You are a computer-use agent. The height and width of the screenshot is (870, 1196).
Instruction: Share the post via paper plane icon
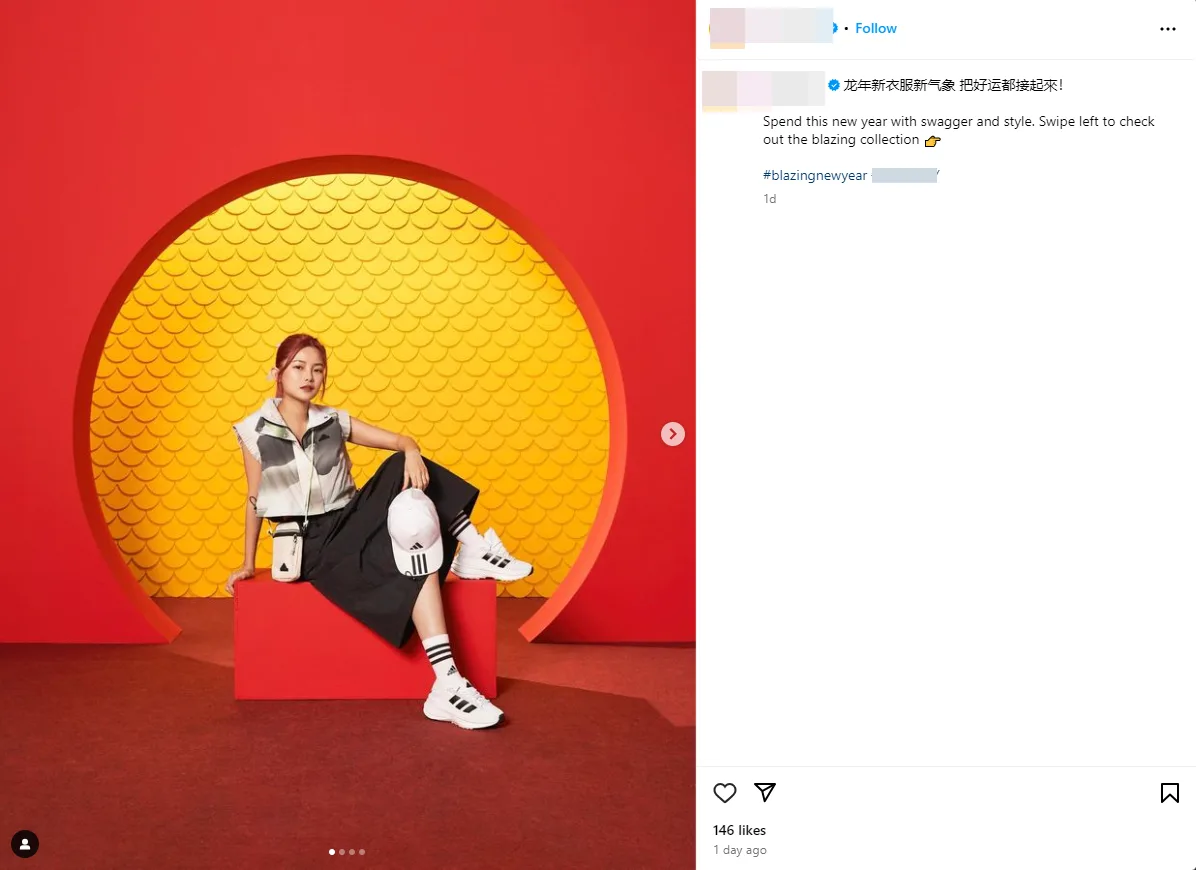pyautogui.click(x=764, y=792)
